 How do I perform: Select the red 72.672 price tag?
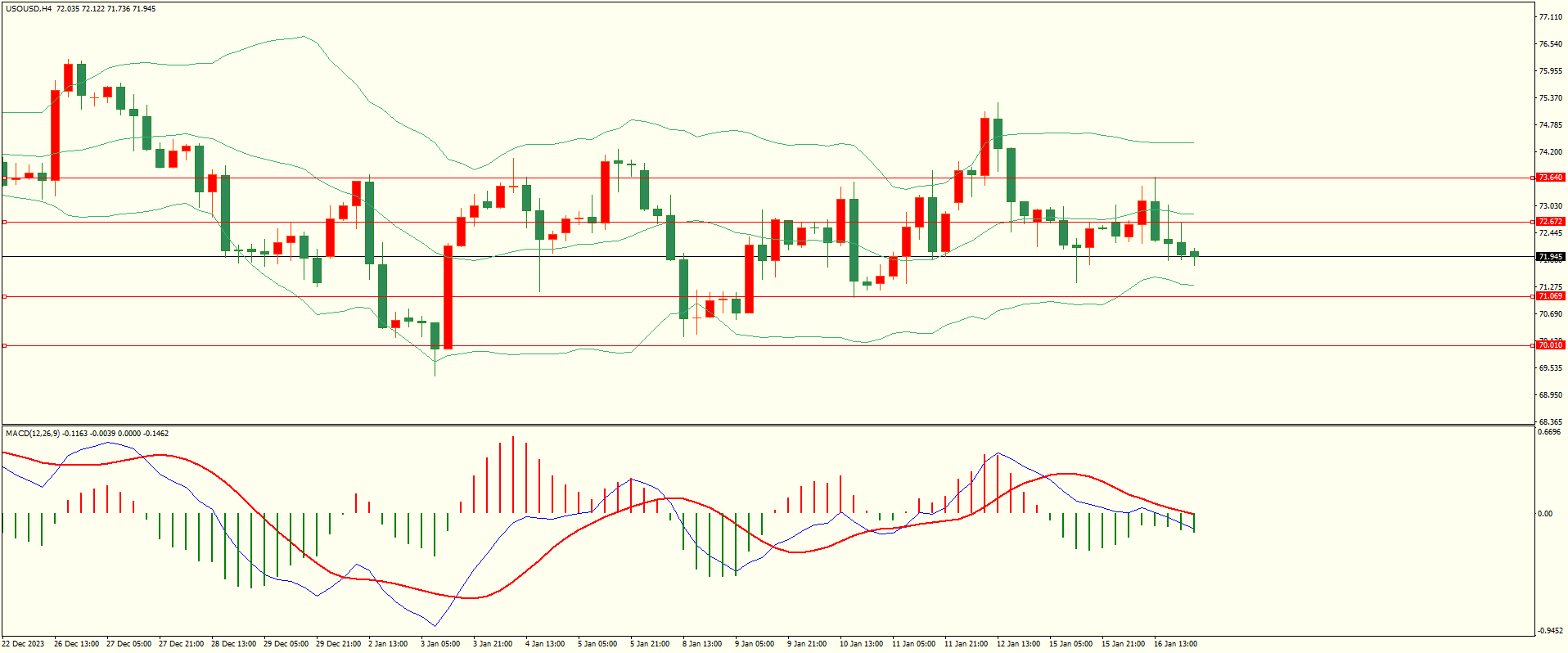[1550, 222]
